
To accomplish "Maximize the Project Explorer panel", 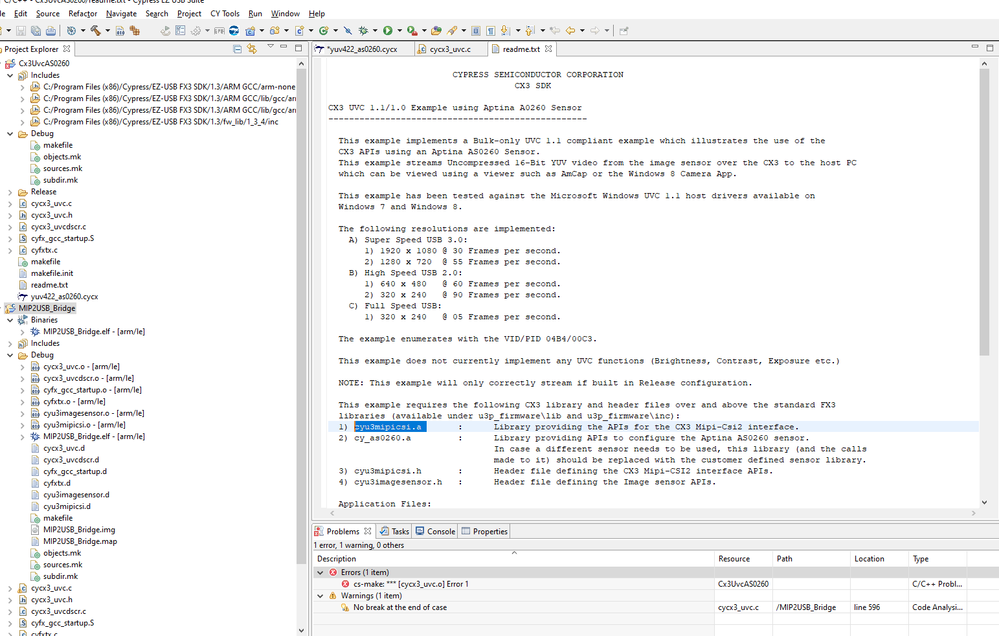I will pos(299,48).
